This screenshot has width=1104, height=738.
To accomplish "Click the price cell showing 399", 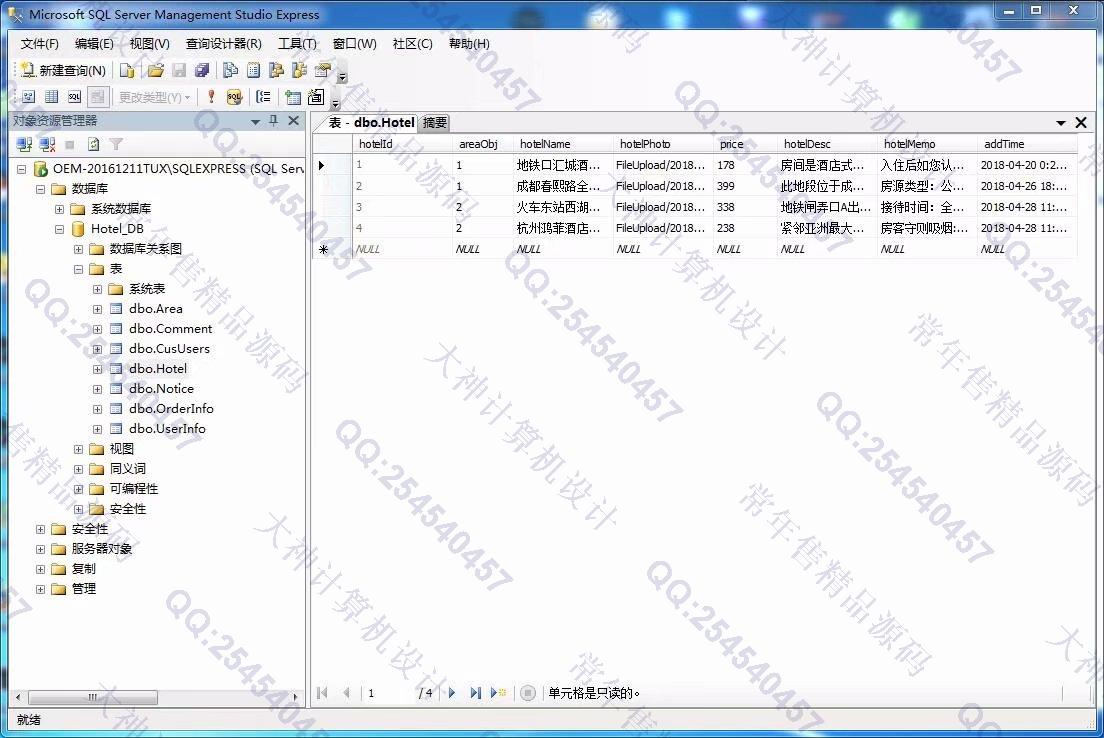I will [745, 186].
